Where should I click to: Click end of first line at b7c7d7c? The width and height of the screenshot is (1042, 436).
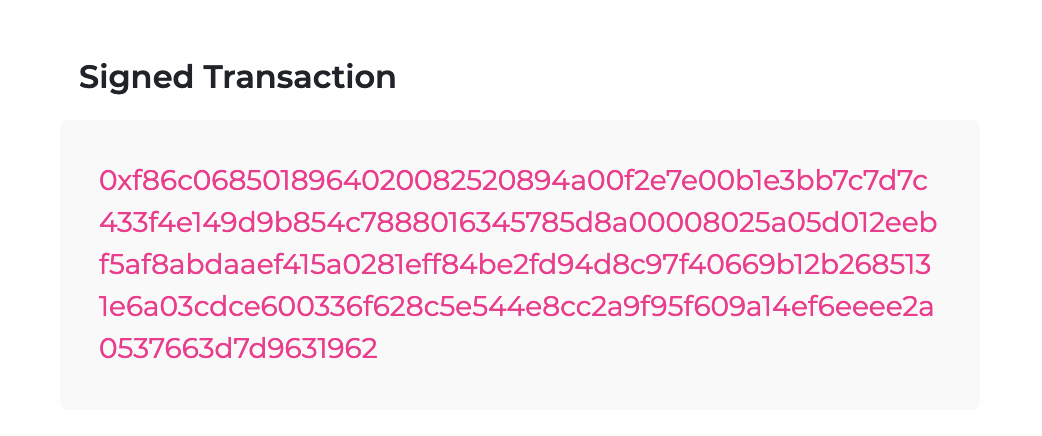tap(871, 181)
